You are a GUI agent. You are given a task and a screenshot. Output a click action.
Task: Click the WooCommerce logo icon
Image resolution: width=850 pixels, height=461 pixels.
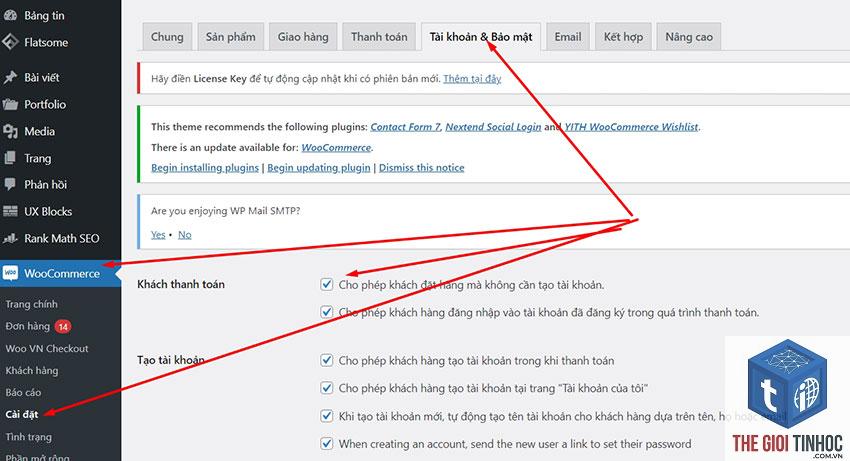click(10, 273)
